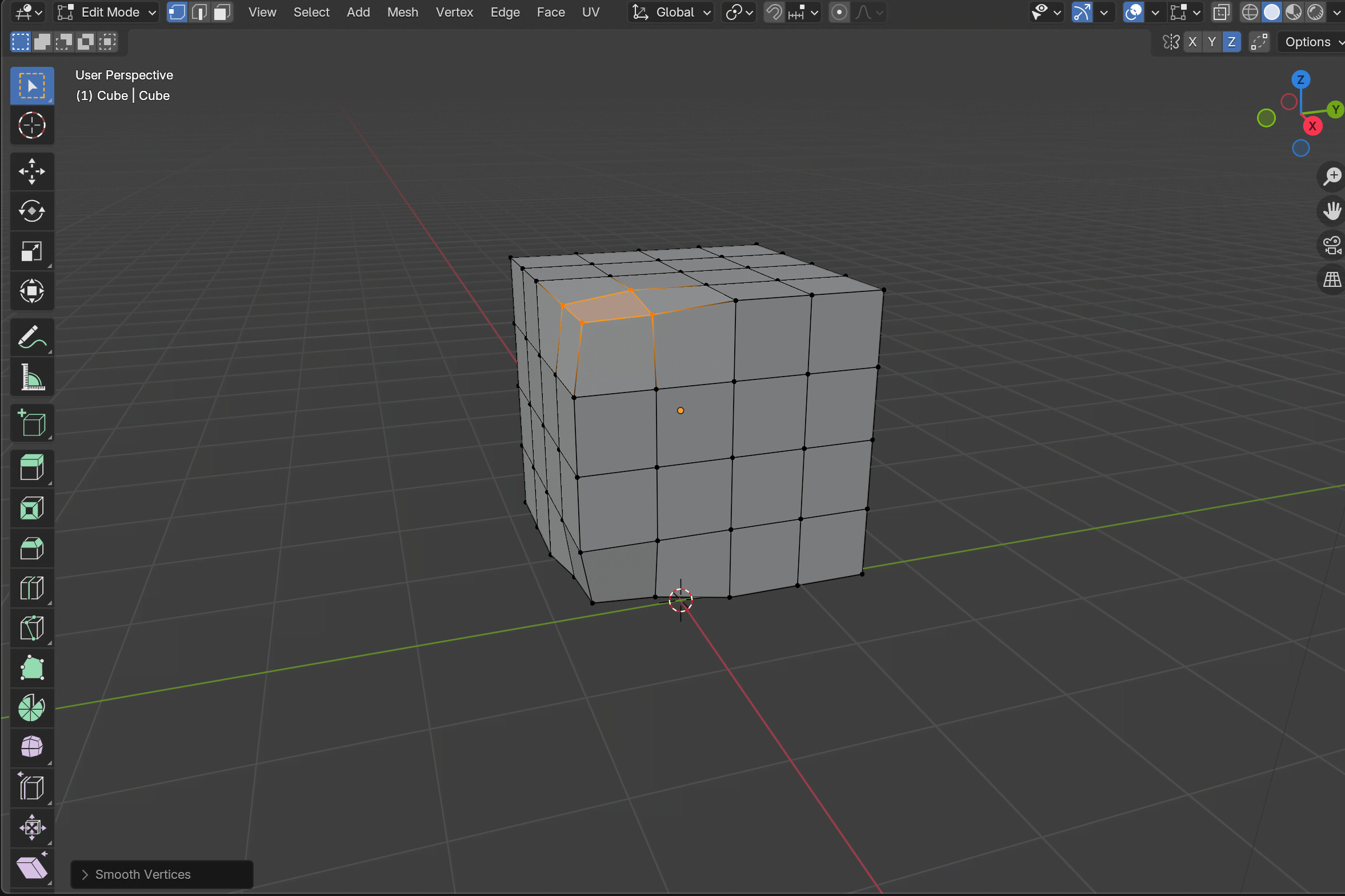Select the Extrude Region tool
Image resolution: width=1345 pixels, height=896 pixels.
32,469
